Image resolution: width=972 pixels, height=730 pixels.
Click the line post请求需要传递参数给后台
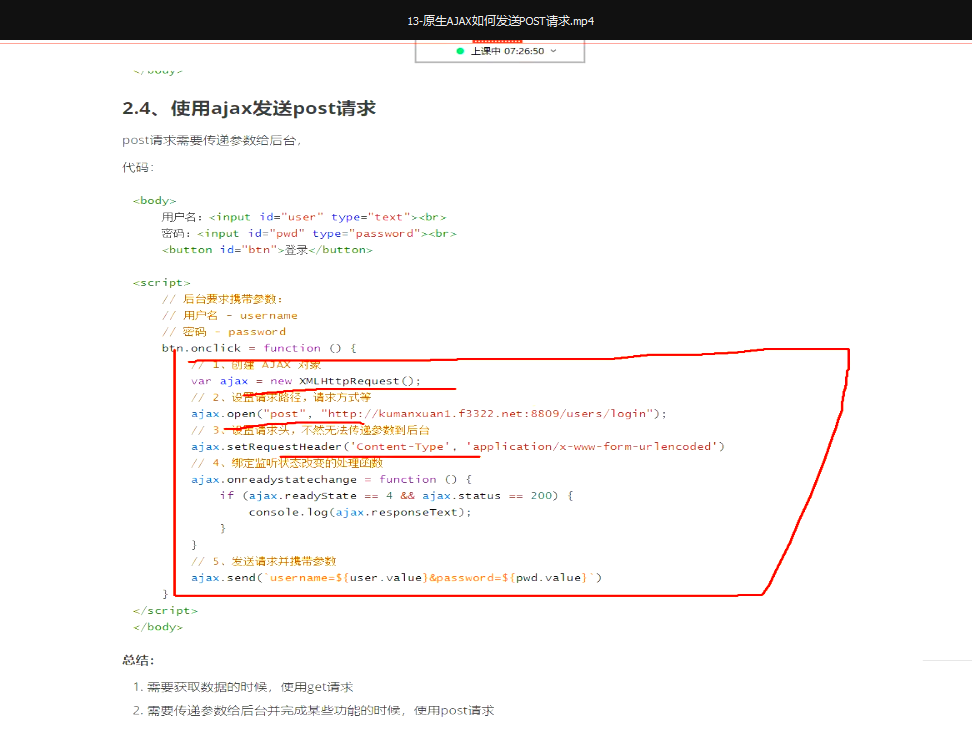coord(211,141)
